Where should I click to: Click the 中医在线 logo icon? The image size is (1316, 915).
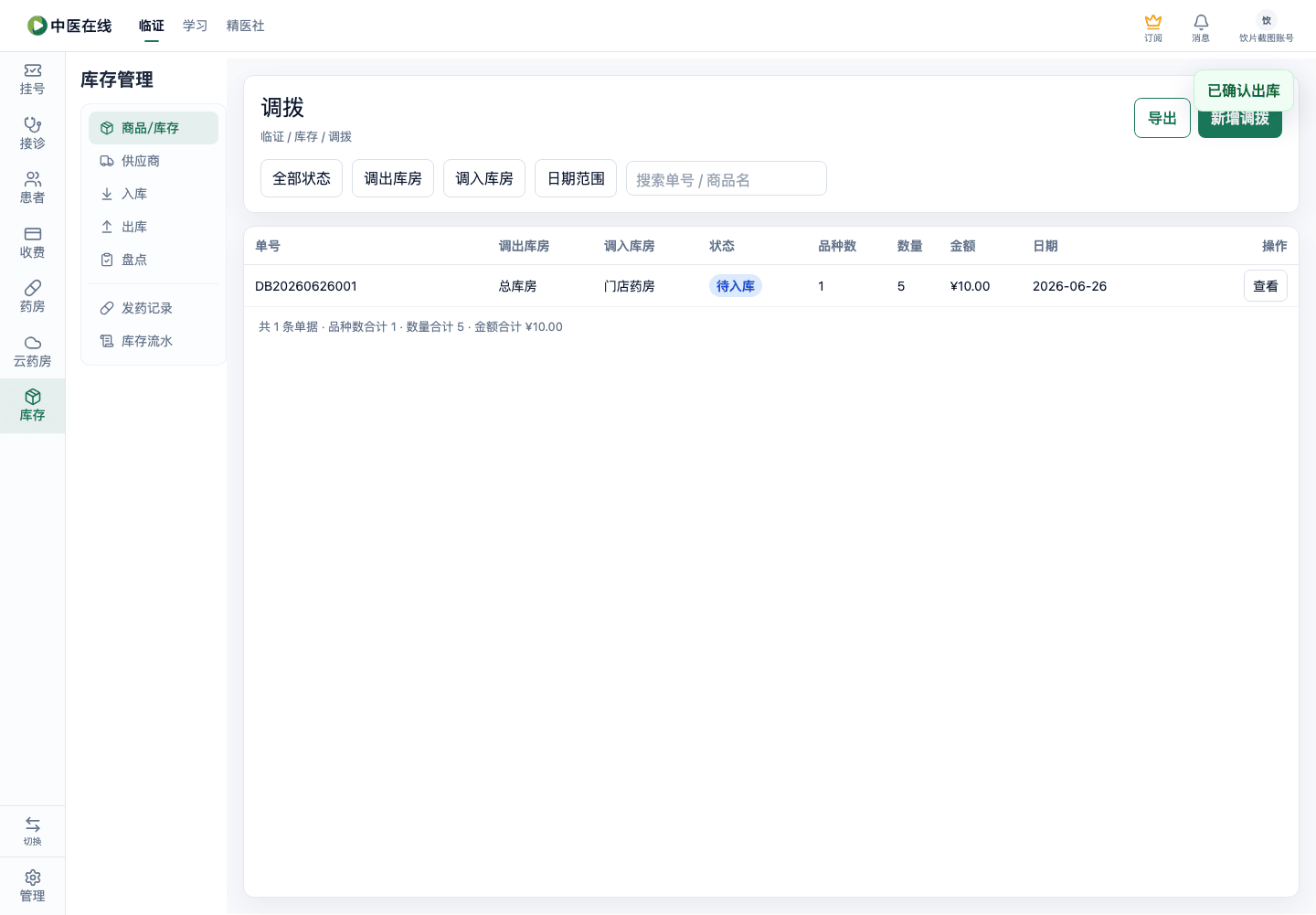[37, 26]
